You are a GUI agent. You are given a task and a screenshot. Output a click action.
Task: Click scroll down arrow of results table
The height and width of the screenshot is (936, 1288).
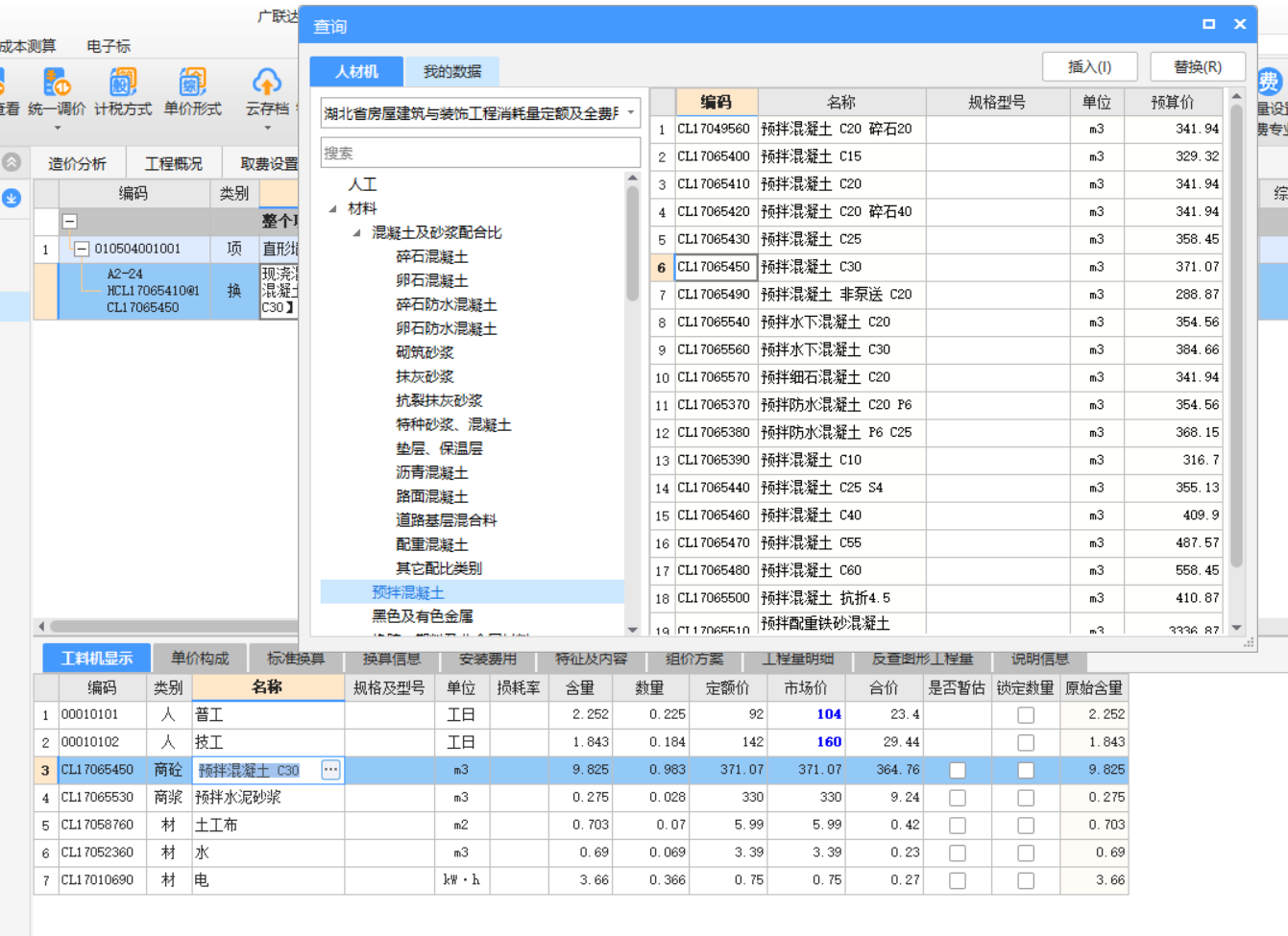1236,628
